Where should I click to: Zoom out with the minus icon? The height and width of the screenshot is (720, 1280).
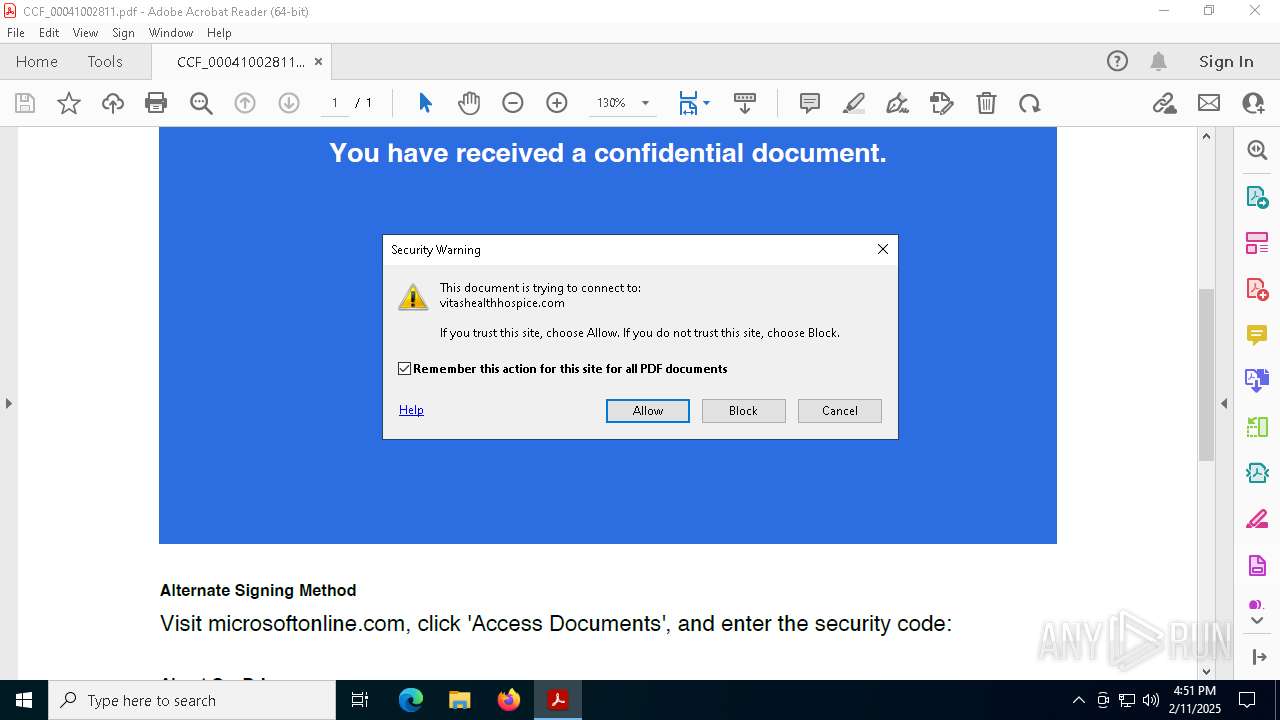pos(513,103)
